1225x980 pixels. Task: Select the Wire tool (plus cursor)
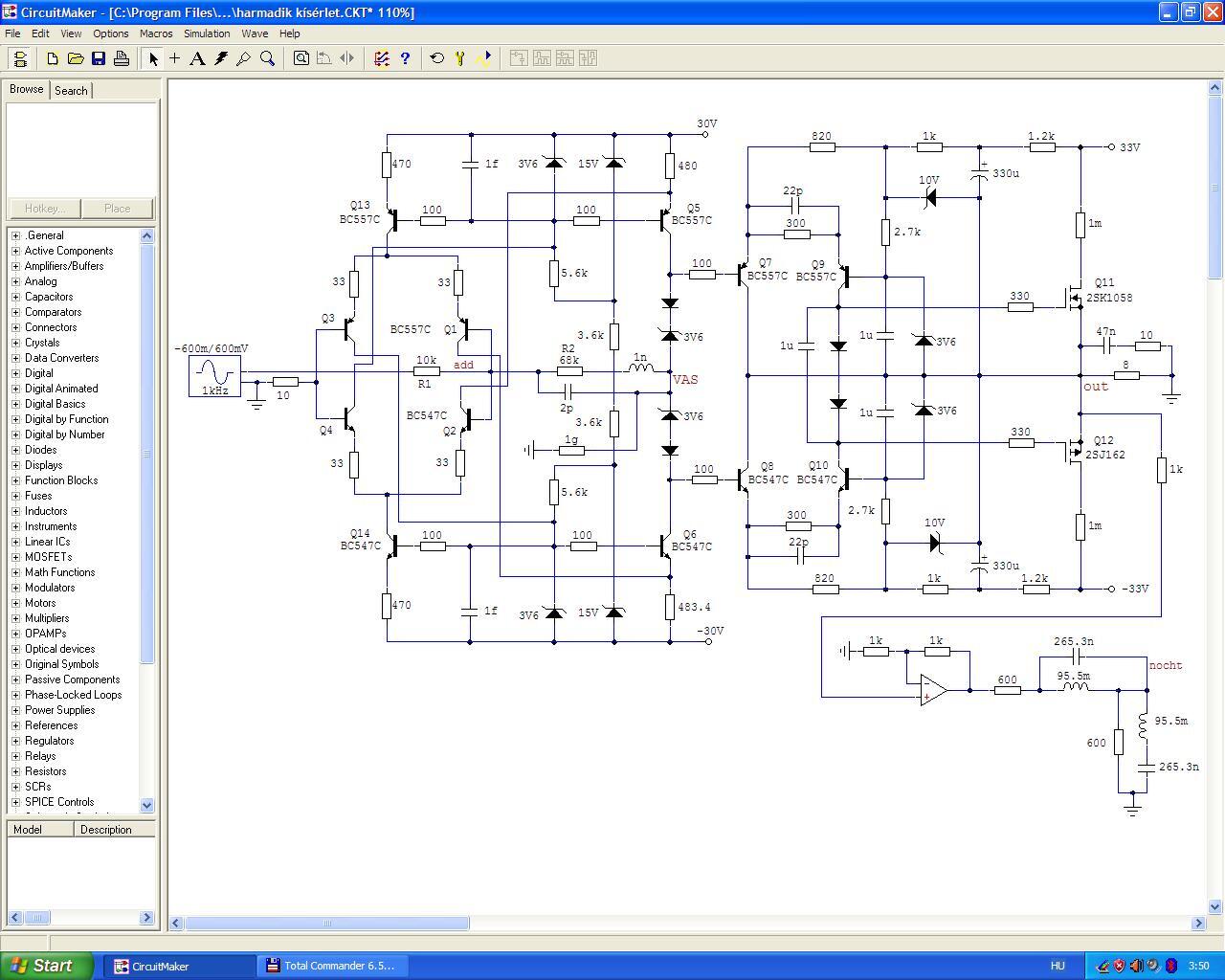[175, 58]
